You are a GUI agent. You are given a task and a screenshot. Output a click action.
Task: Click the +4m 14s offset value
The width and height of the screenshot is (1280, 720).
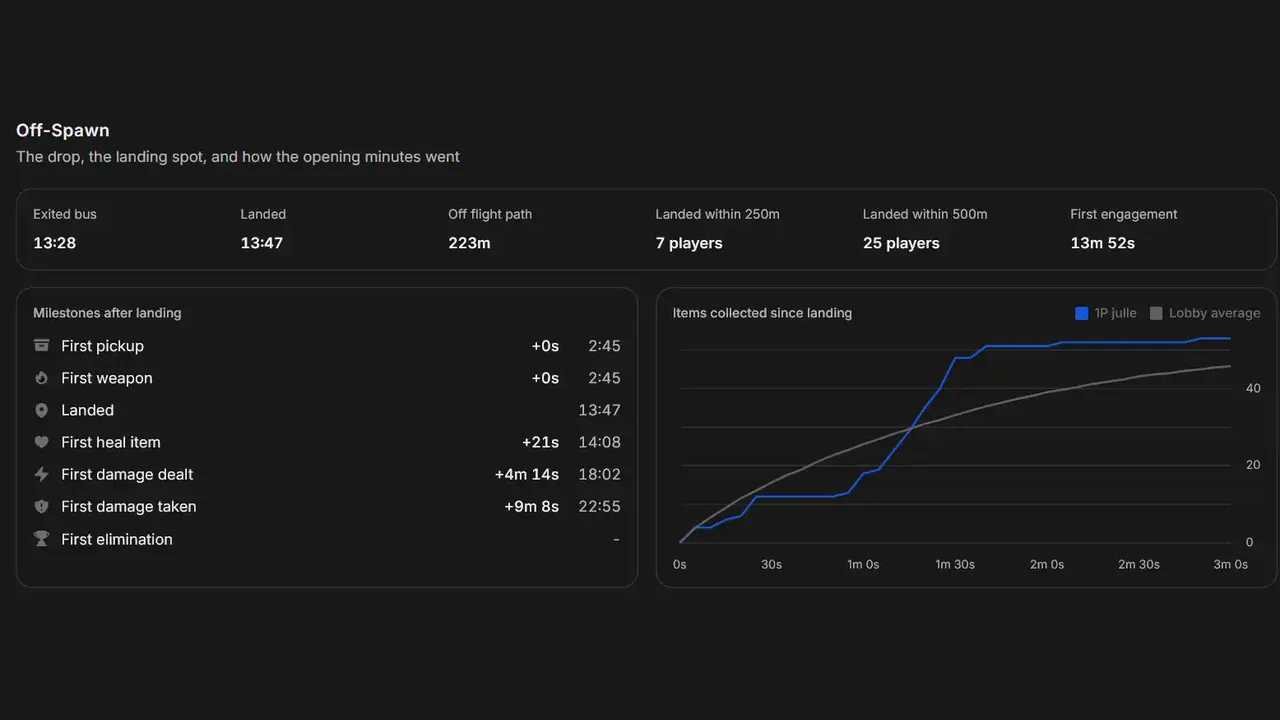pyautogui.click(x=527, y=474)
